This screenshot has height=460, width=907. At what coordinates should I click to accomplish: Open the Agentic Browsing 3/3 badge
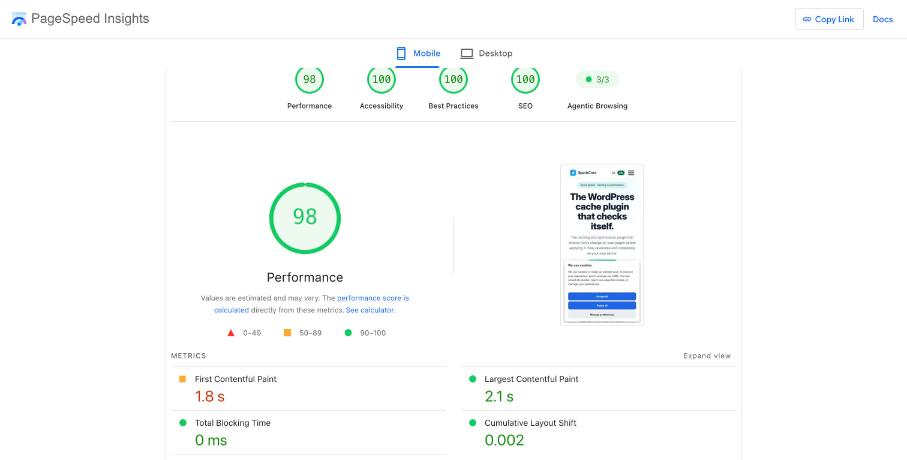[597, 79]
